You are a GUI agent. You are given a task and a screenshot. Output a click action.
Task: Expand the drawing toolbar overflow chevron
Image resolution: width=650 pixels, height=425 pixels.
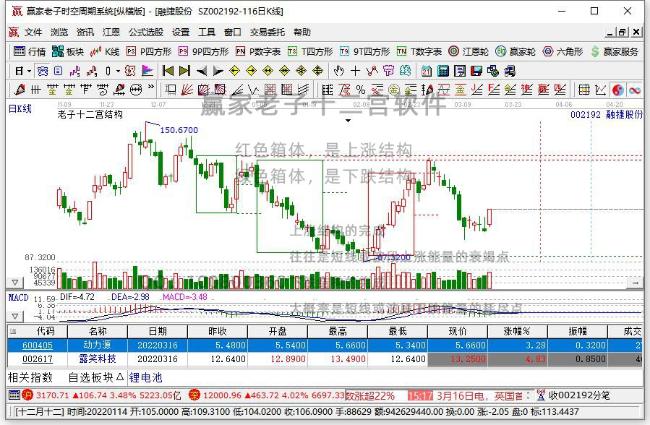pos(151,87)
